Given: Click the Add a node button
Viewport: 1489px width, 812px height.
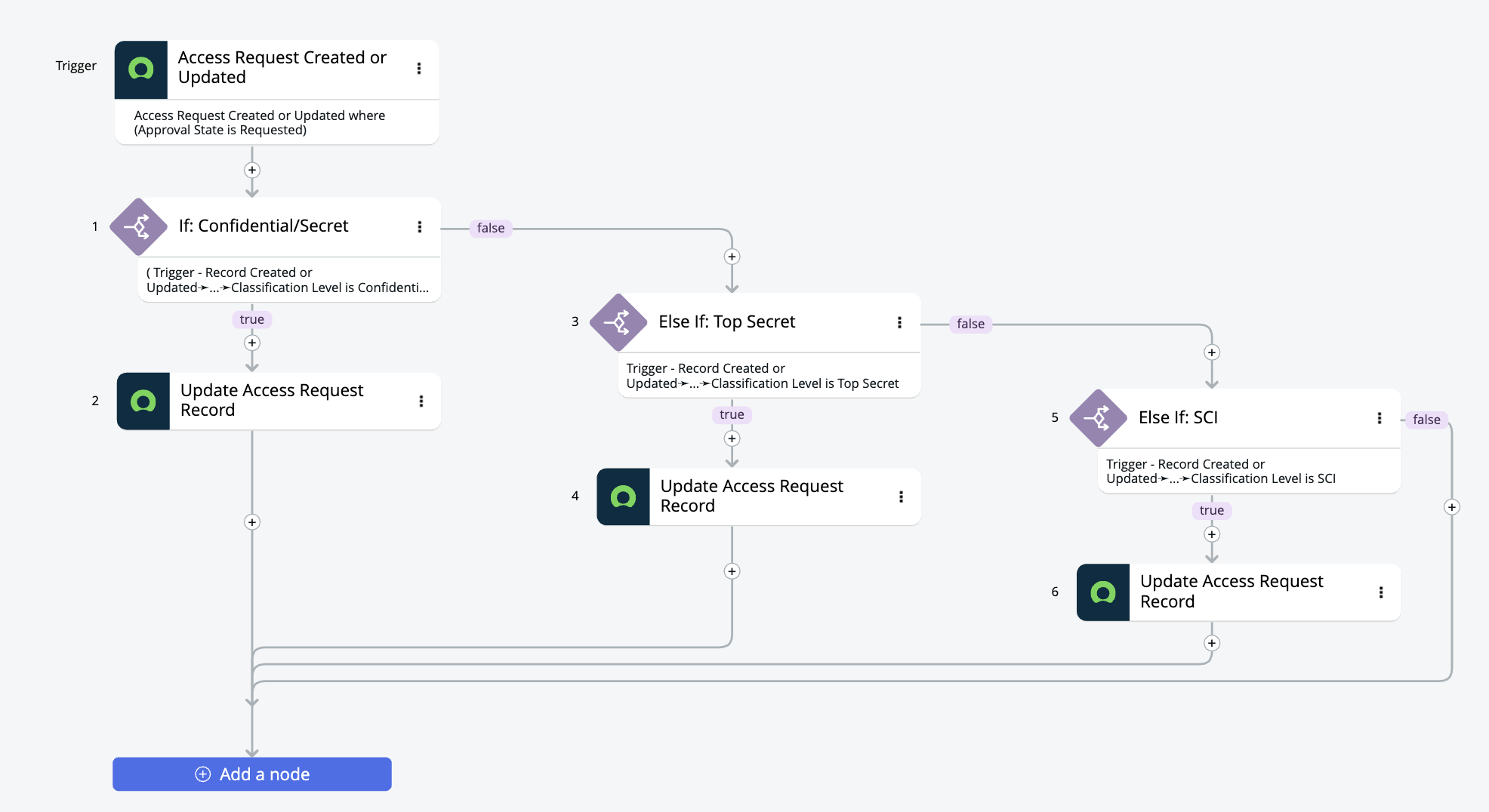Looking at the screenshot, I should (251, 774).
